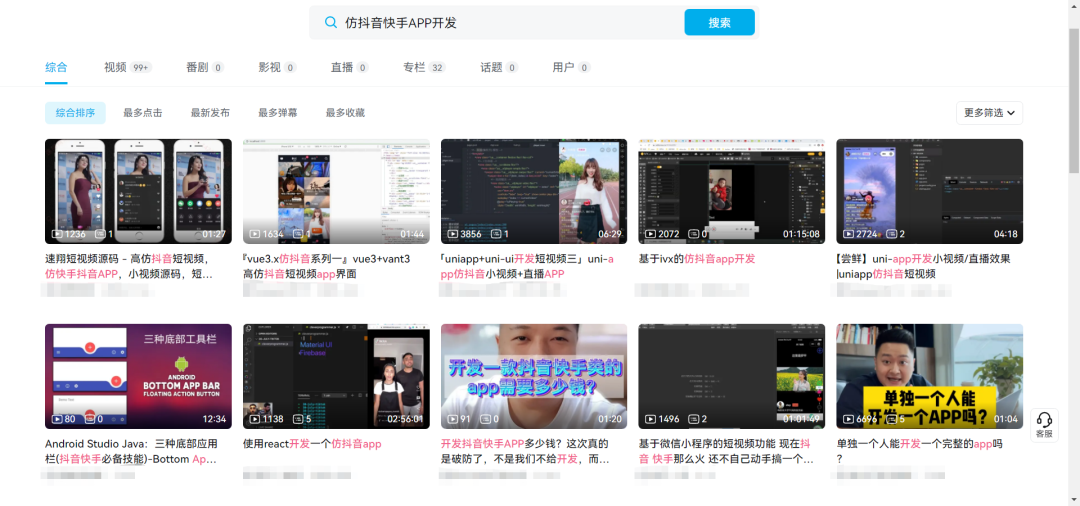Viewport: 1080px width, 506px height.
Task: Switch to the 用户 tab
Action: pos(571,67)
